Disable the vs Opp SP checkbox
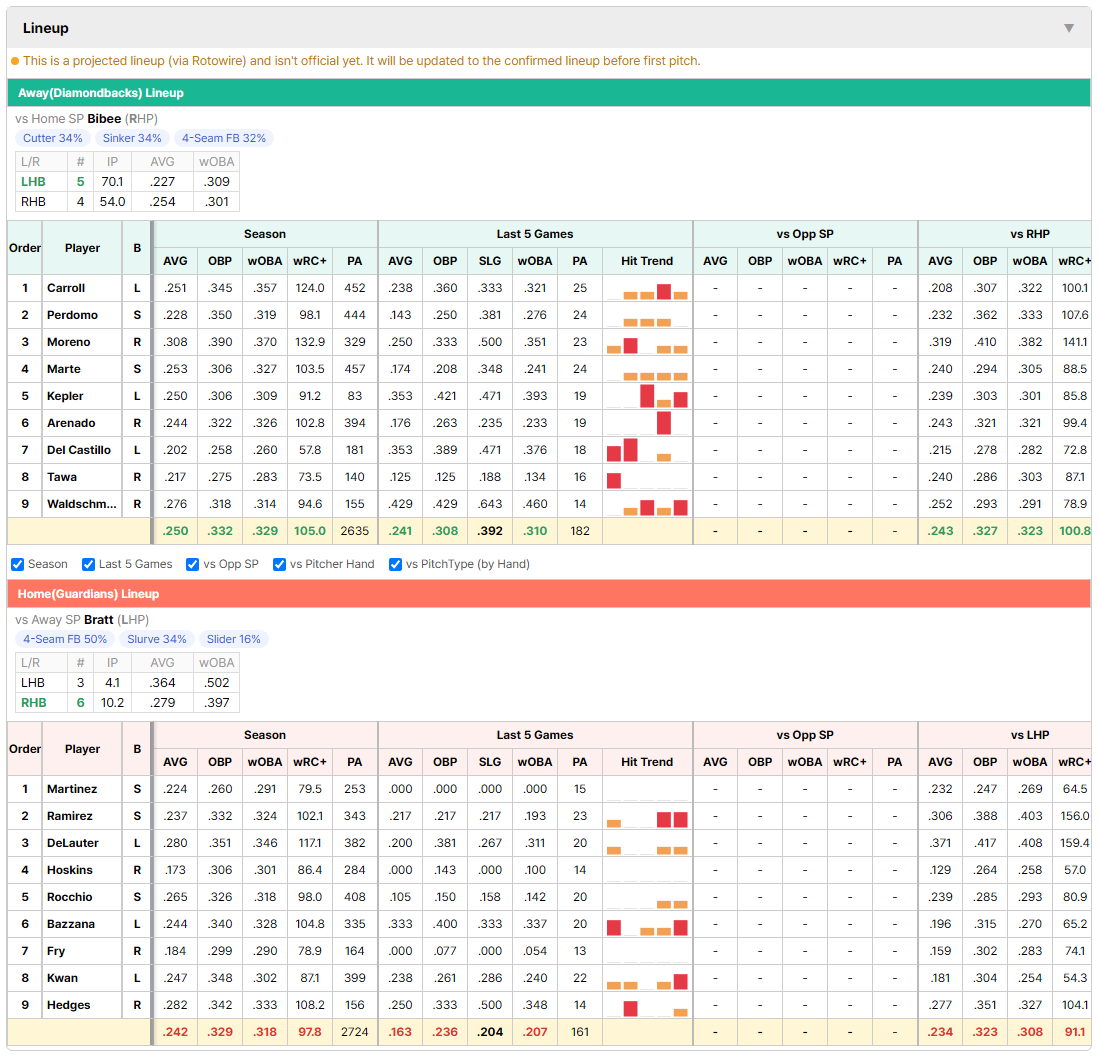Screen dimensions: 1098x1057 pyautogui.click(x=193, y=565)
